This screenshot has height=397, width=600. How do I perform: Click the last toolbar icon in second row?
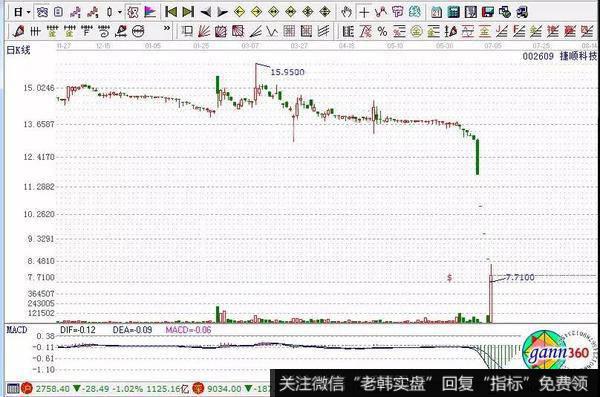click(587, 31)
